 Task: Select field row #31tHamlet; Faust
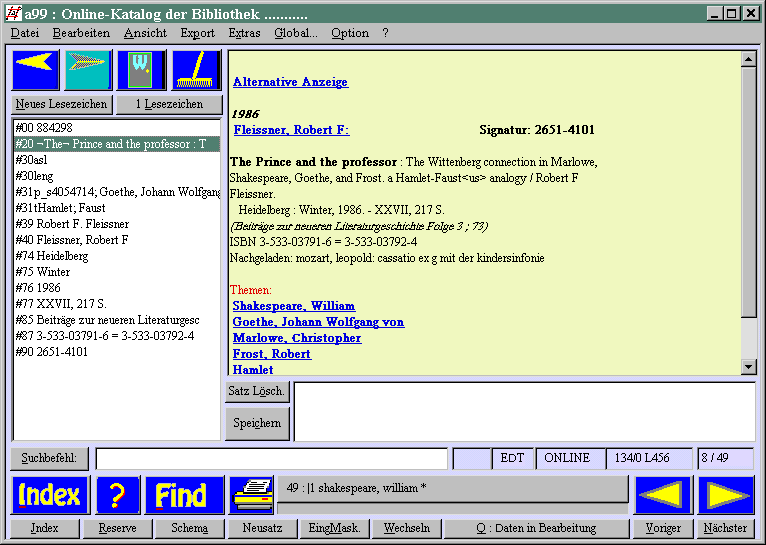click(117, 208)
